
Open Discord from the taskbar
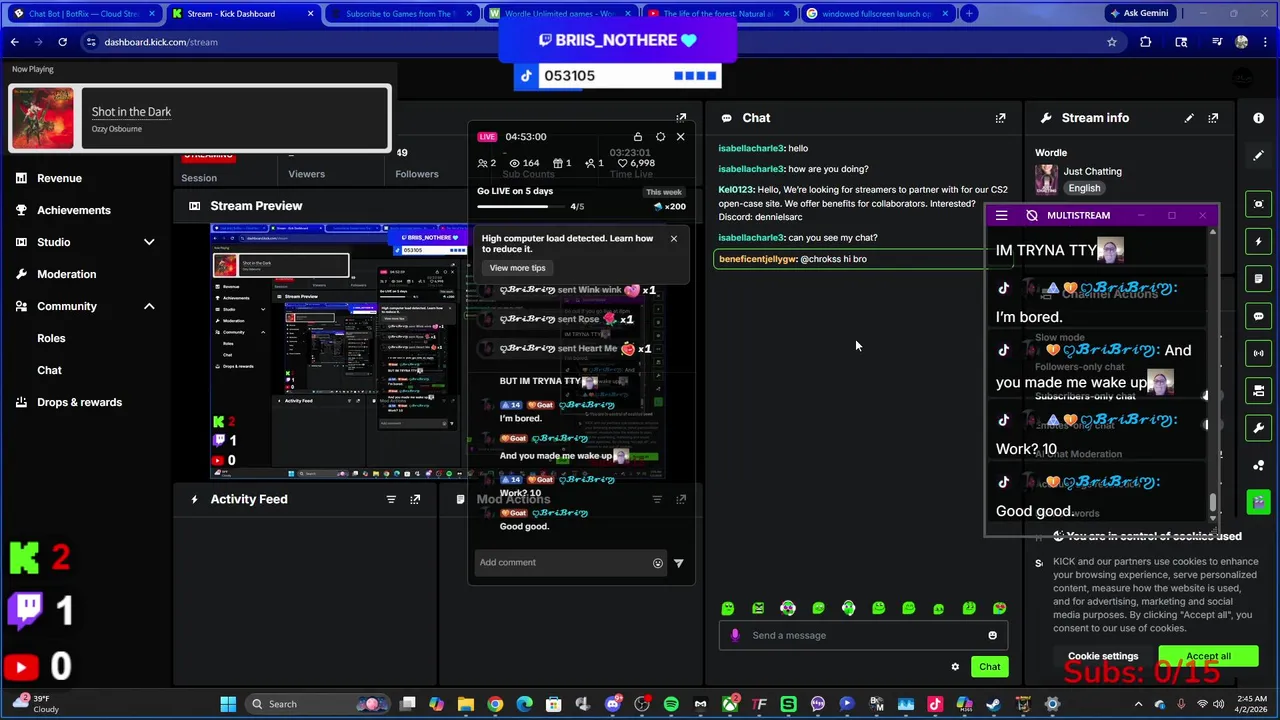point(612,704)
